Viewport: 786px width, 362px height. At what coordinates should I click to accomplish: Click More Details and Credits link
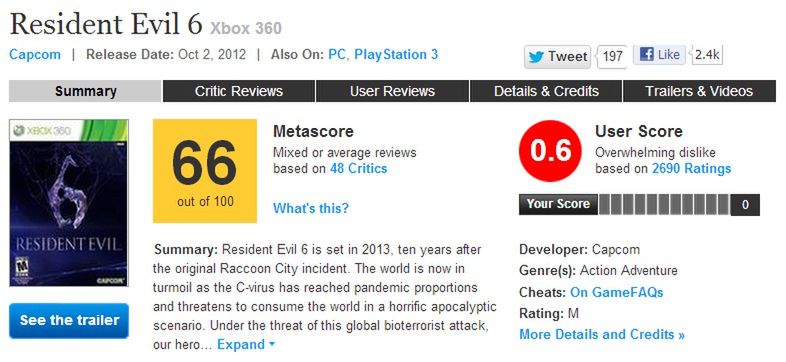602,334
